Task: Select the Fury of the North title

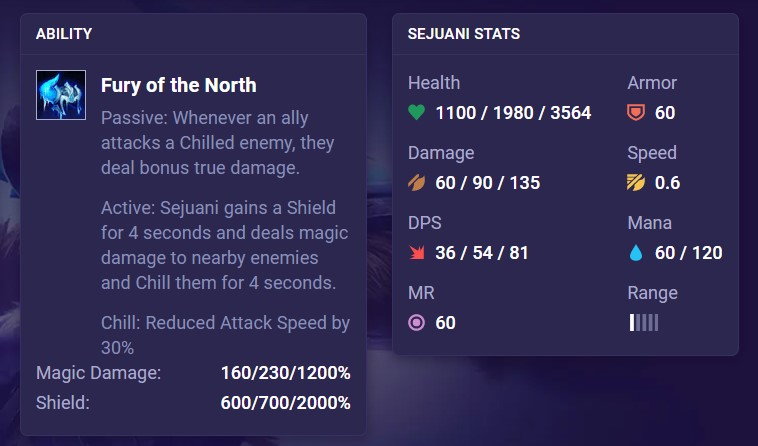Action: click(x=178, y=85)
